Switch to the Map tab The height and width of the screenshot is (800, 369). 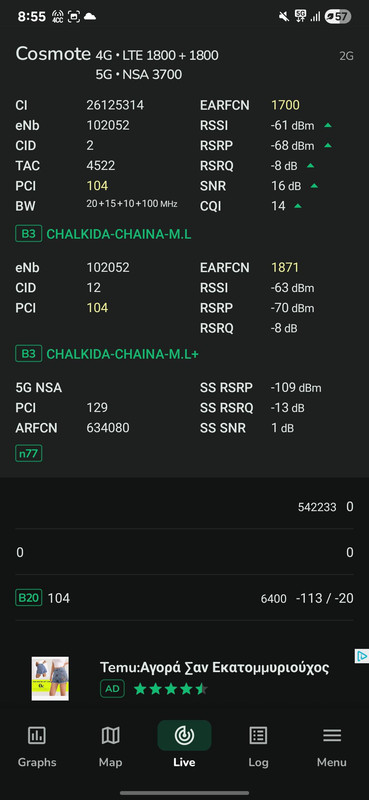[x=110, y=747]
